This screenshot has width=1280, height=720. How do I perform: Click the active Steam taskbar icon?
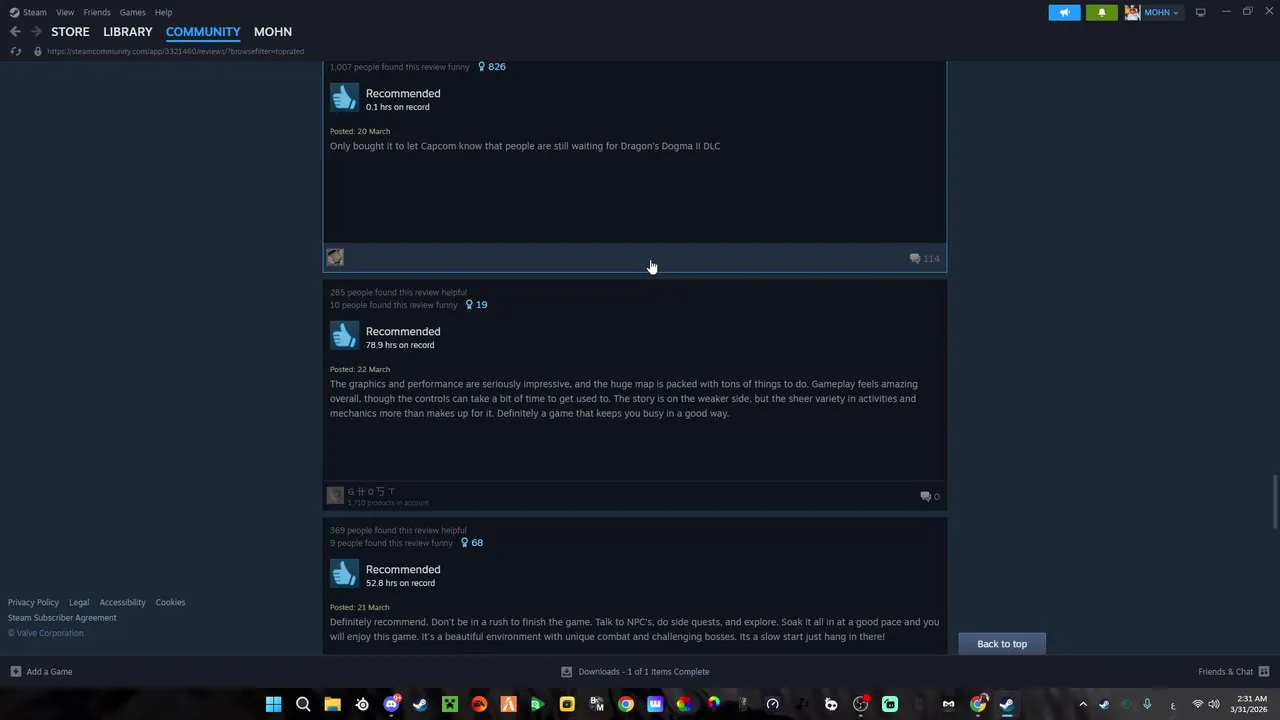pos(1006,704)
